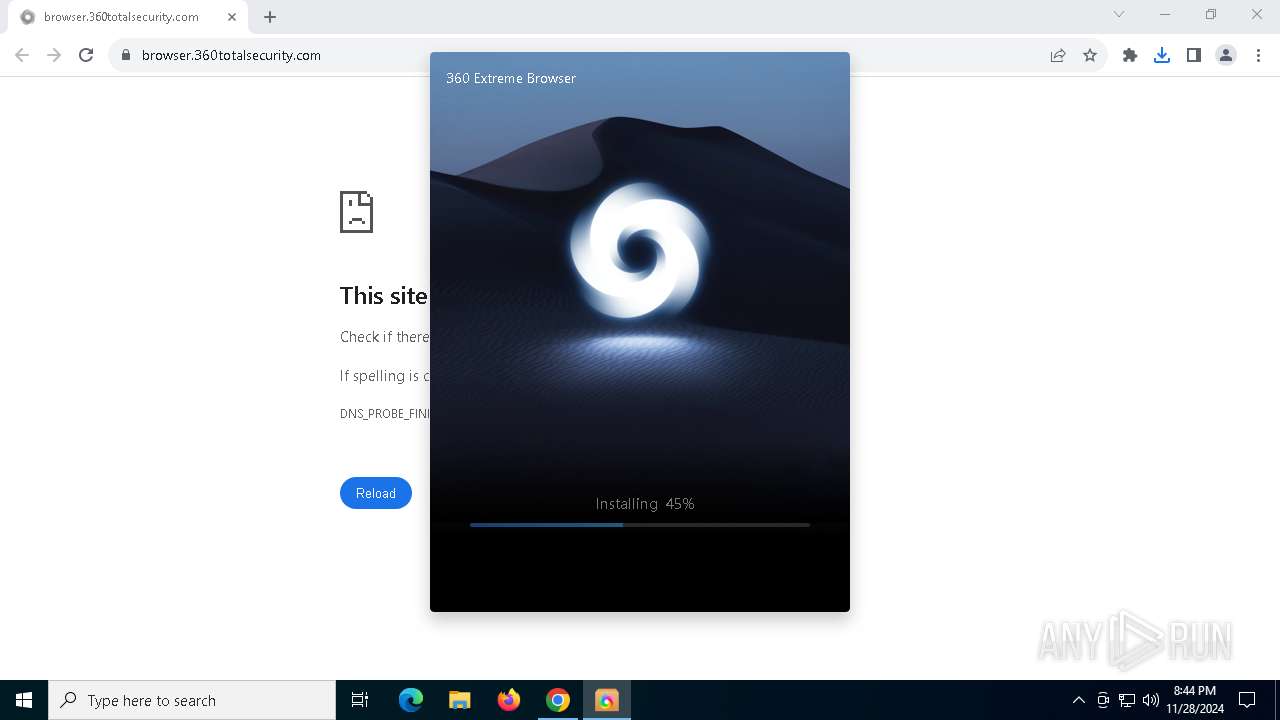Select the 360 installer taskbar icon
The width and height of the screenshot is (1280, 720).
(607, 700)
